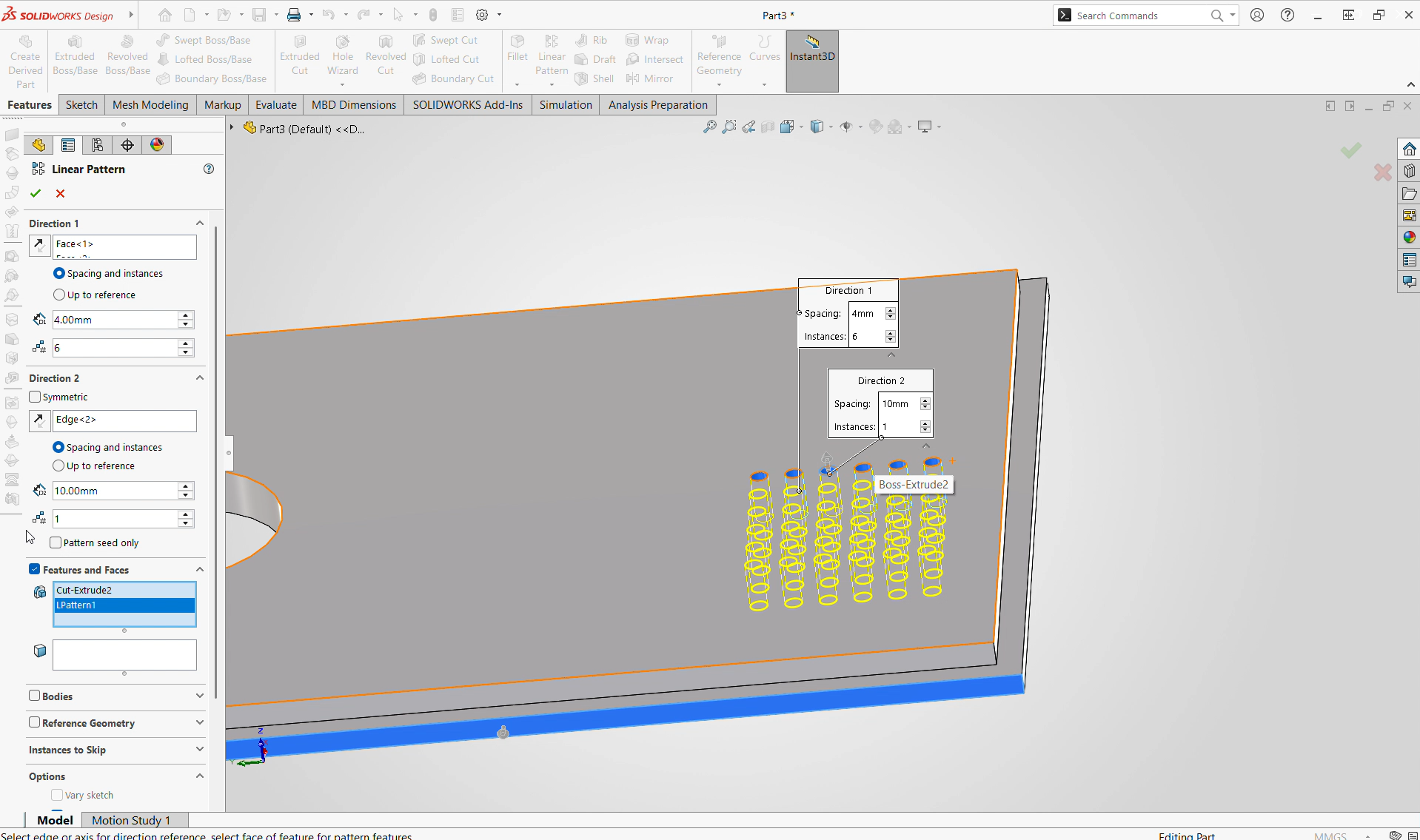Select LPattern1 in Features and Faces list
Image resolution: width=1420 pixels, height=840 pixels.
click(x=124, y=605)
